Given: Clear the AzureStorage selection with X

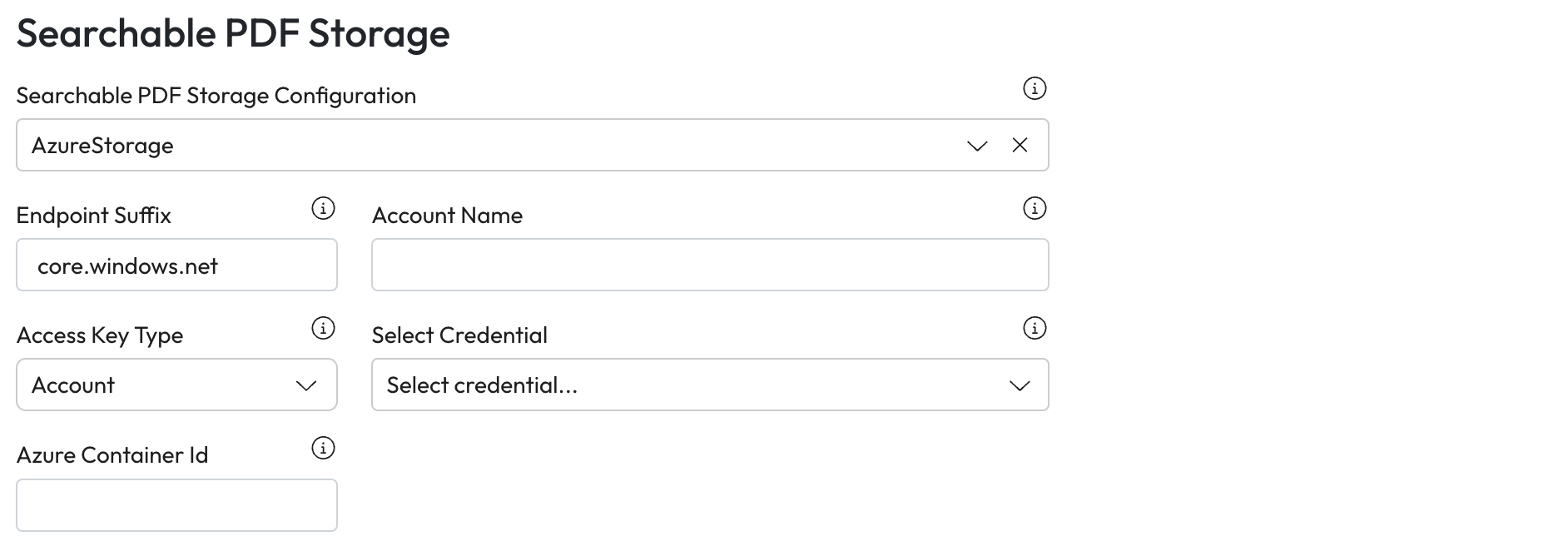Looking at the screenshot, I should (1020, 146).
